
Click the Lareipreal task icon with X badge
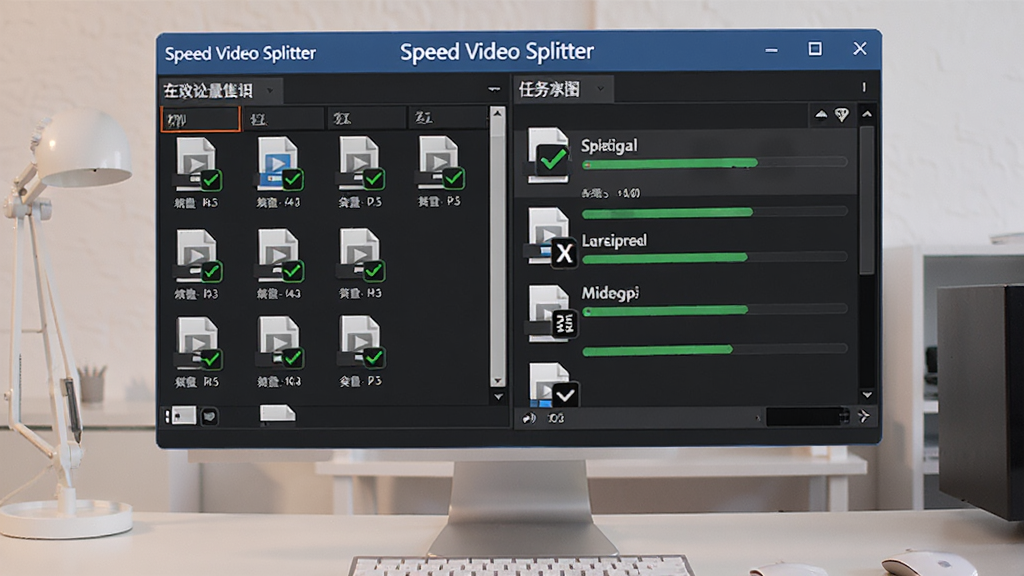[x=552, y=238]
